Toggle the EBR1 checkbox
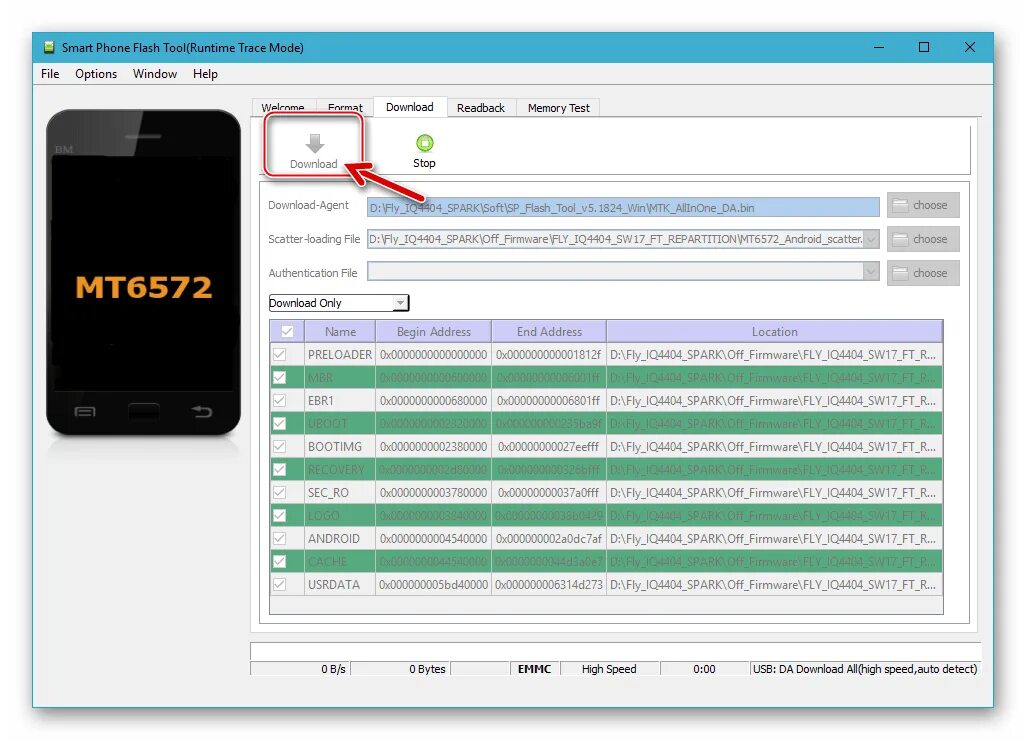The height and width of the screenshot is (740, 1026). 279,400
